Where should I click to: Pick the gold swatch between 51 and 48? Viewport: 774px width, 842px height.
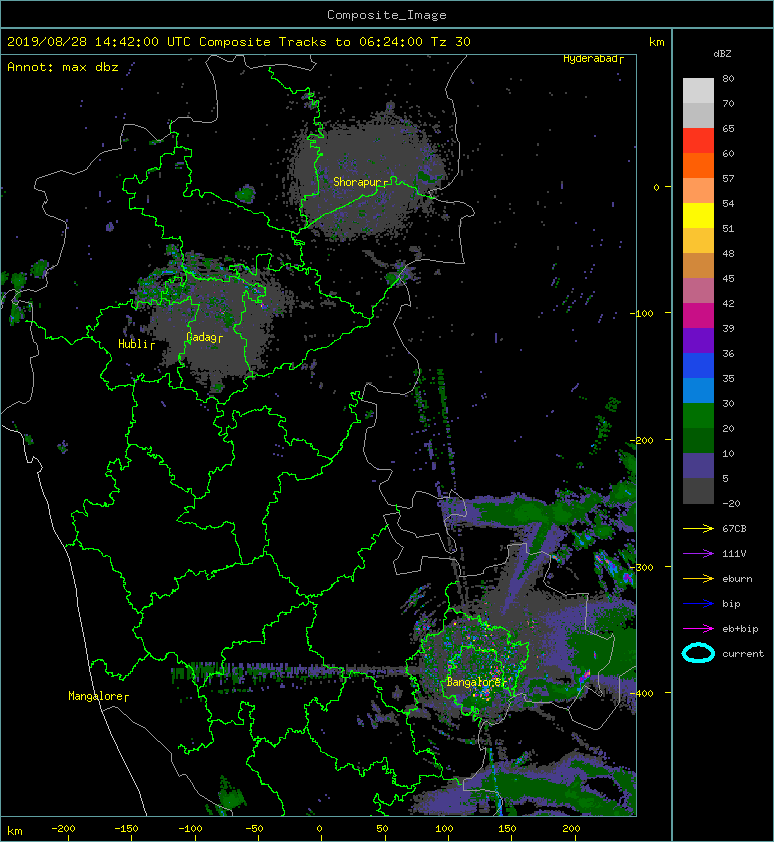pyautogui.click(x=698, y=241)
